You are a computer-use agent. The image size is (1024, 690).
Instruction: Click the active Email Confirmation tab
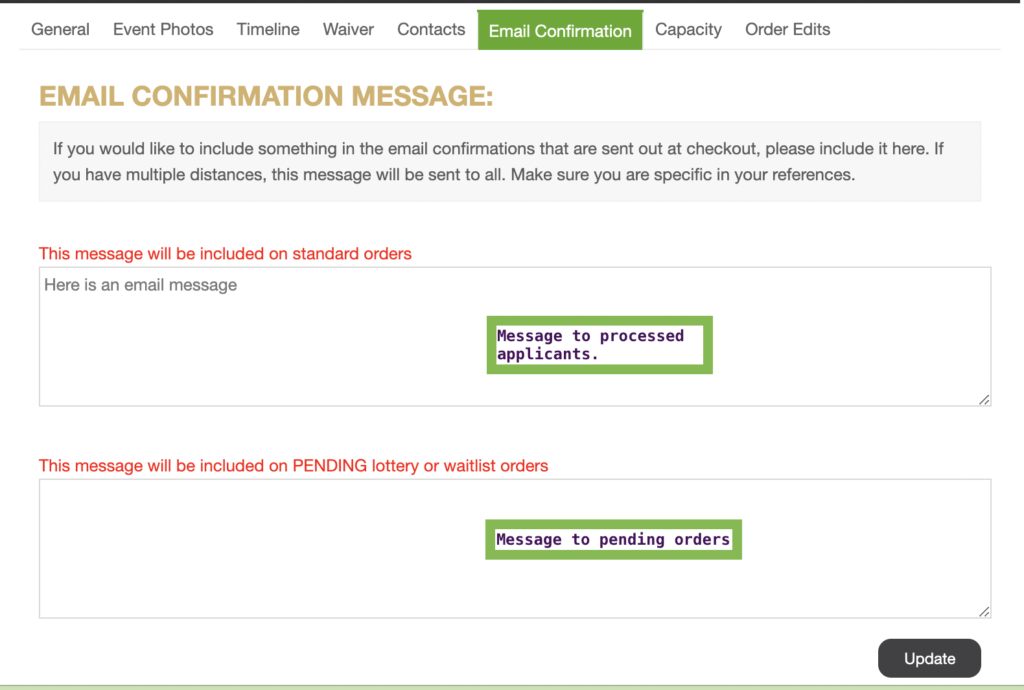[x=560, y=30]
